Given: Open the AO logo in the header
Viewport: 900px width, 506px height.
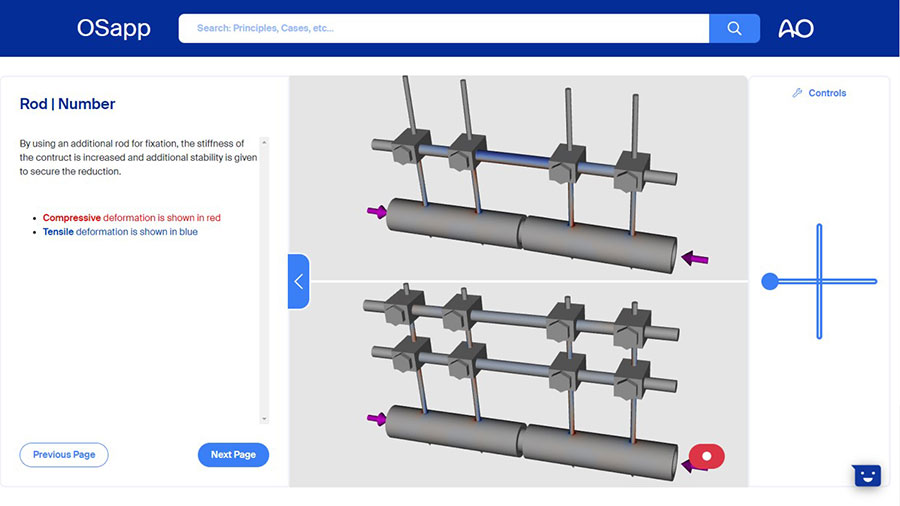Looking at the screenshot, I should pos(795,29).
